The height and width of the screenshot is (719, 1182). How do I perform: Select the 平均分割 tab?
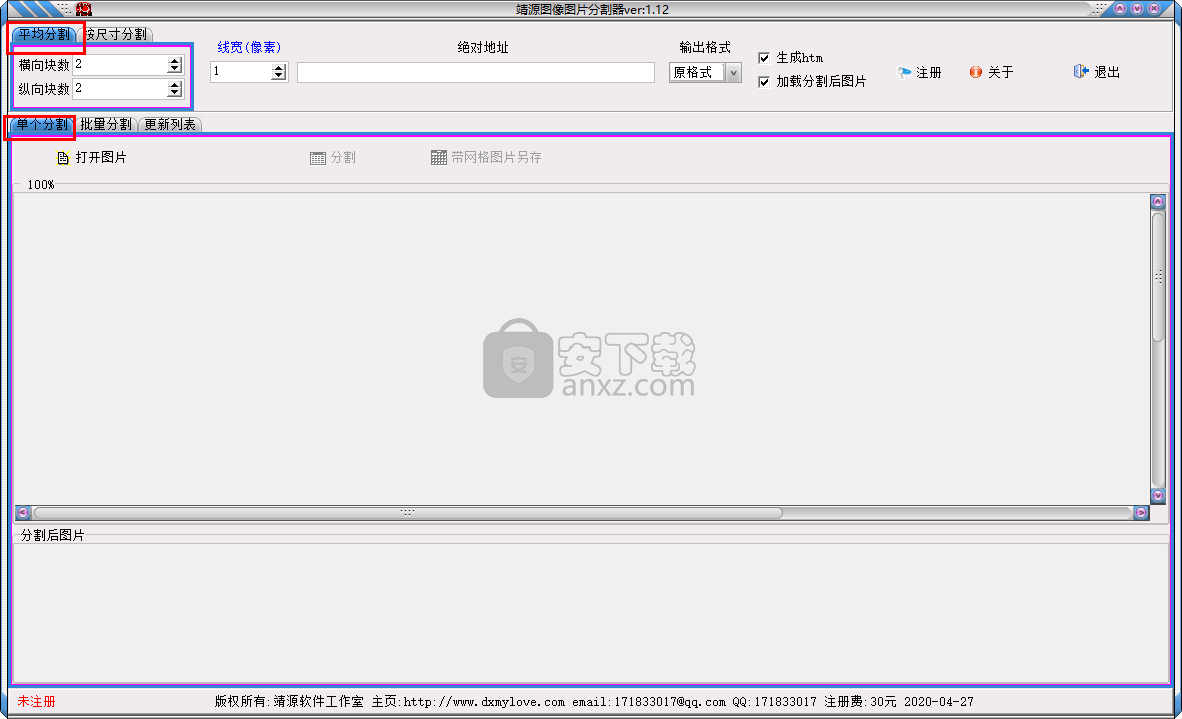tap(44, 35)
